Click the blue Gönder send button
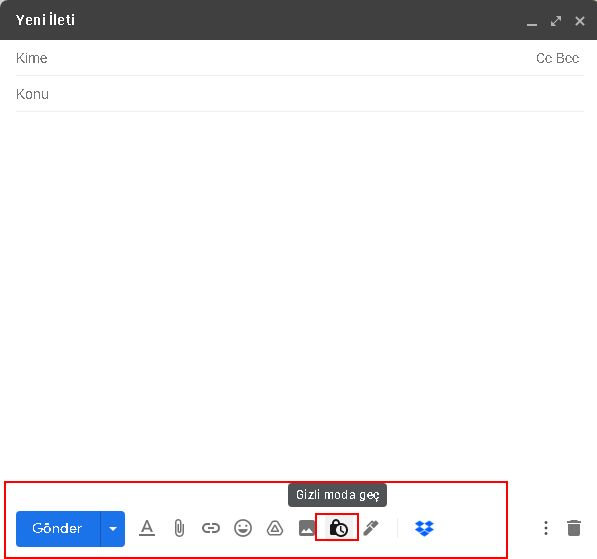Viewport: 597px width, 559px height. tap(58, 529)
